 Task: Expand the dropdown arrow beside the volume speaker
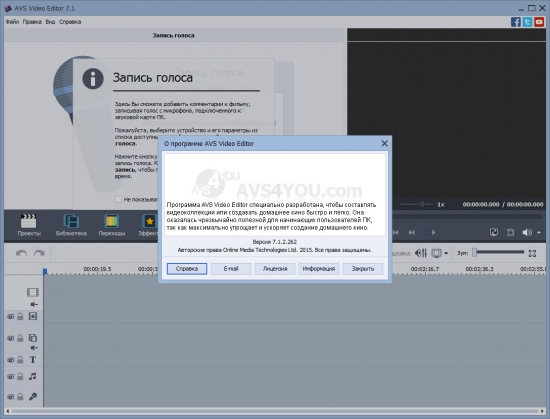539,232
